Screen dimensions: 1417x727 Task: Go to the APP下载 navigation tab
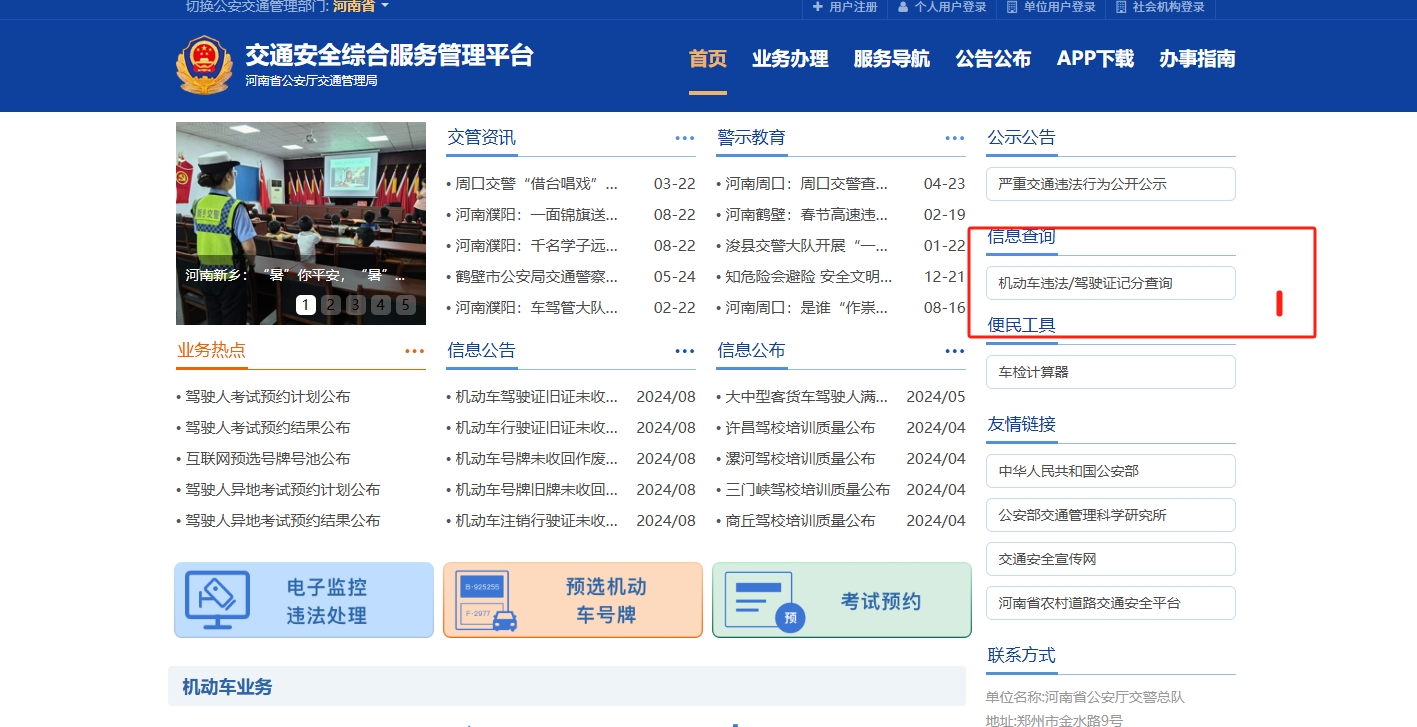1095,59
